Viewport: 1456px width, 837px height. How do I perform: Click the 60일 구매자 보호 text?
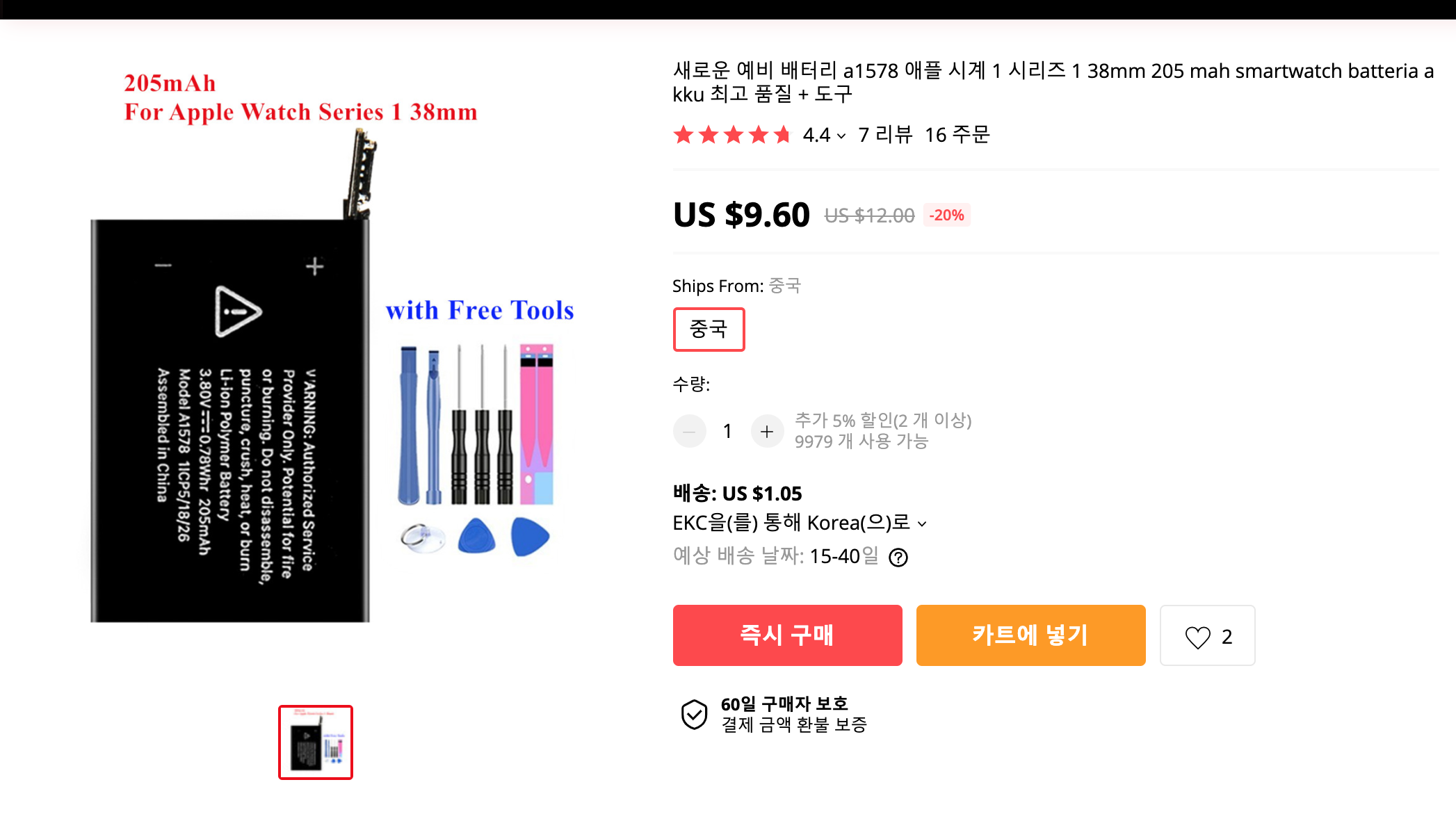click(784, 704)
